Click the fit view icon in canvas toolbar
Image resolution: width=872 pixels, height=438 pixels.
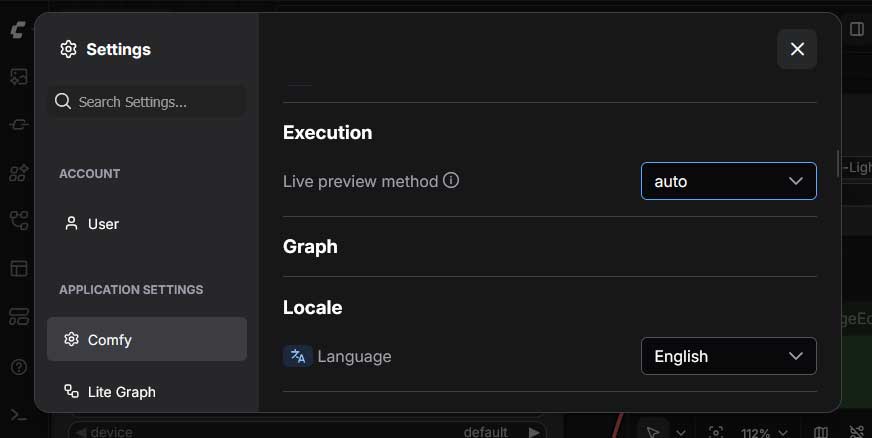(716, 432)
